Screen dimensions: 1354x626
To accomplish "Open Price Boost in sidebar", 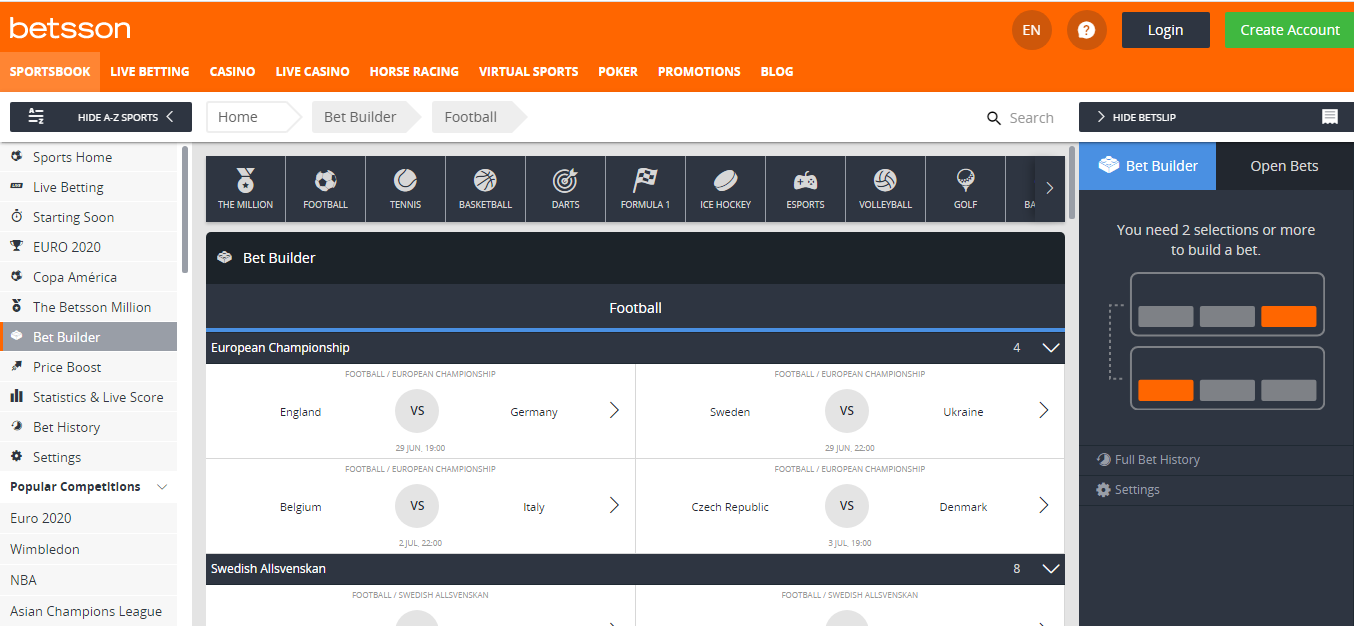I will [88, 367].
